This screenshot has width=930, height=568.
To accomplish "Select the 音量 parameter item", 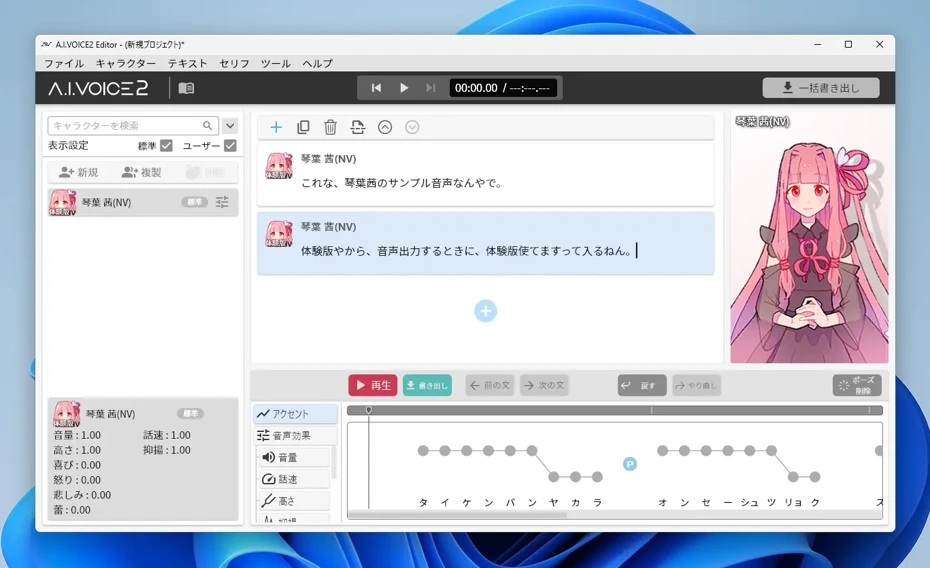I will (x=294, y=457).
